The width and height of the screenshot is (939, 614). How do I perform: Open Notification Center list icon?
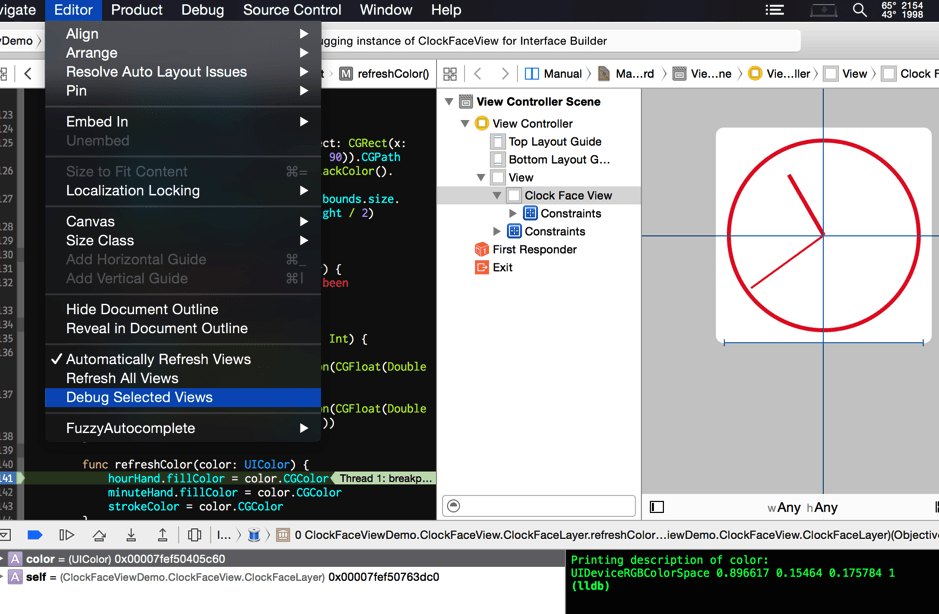pos(775,10)
